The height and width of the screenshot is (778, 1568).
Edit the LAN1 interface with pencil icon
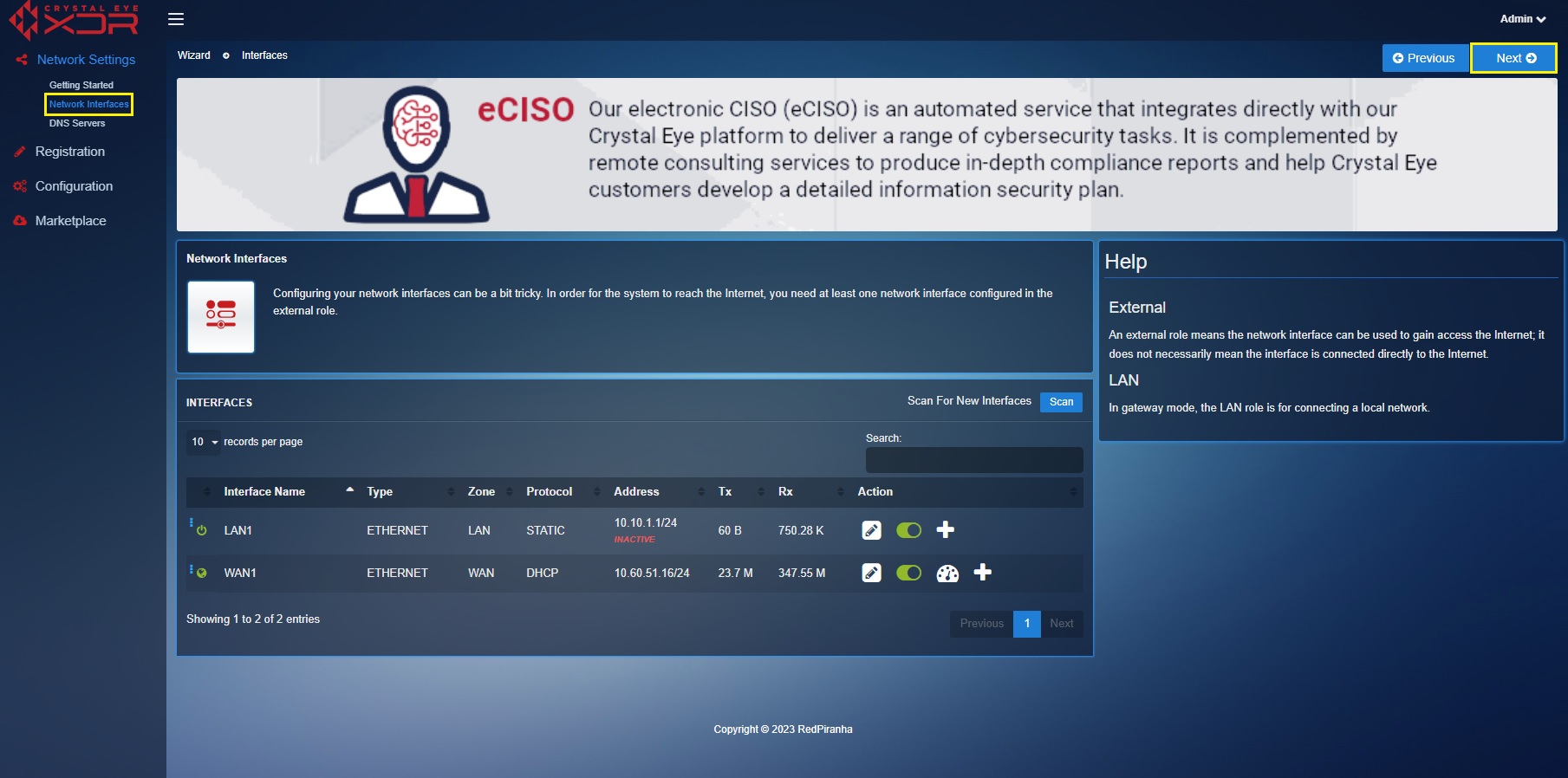coord(872,530)
